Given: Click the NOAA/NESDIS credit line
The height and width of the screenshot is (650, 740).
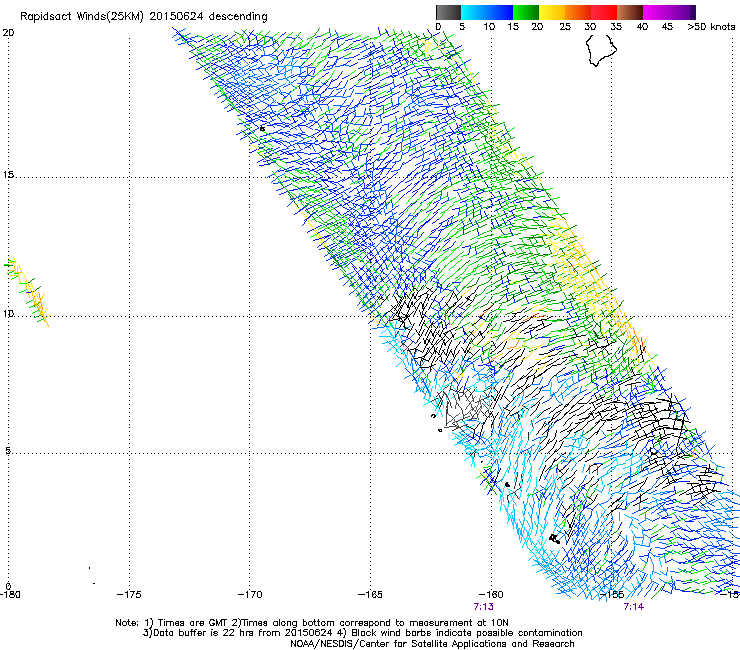Looking at the screenshot, I should [x=432, y=644].
